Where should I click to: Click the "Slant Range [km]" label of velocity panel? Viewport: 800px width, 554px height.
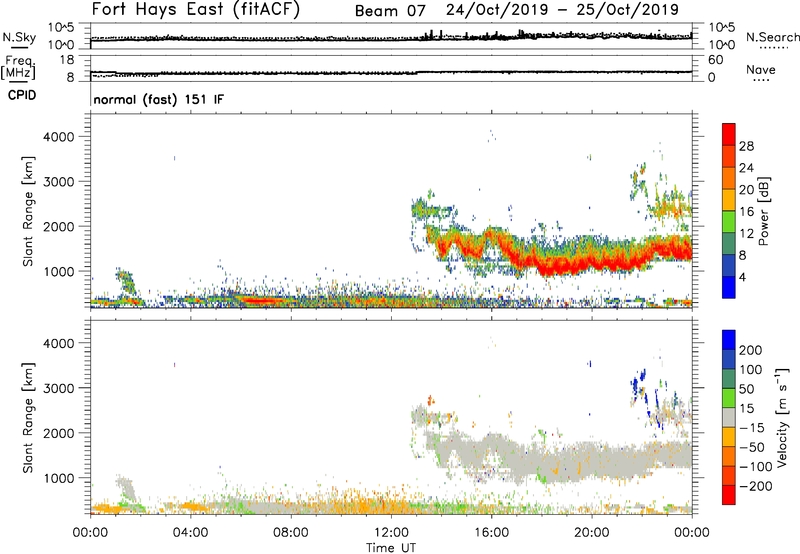28,418
